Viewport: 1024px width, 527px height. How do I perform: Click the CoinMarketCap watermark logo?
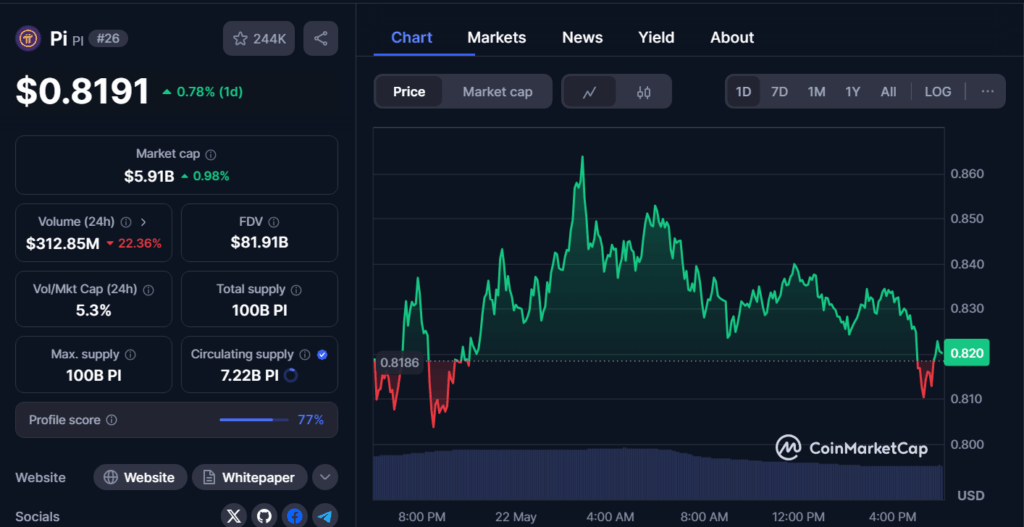click(852, 448)
